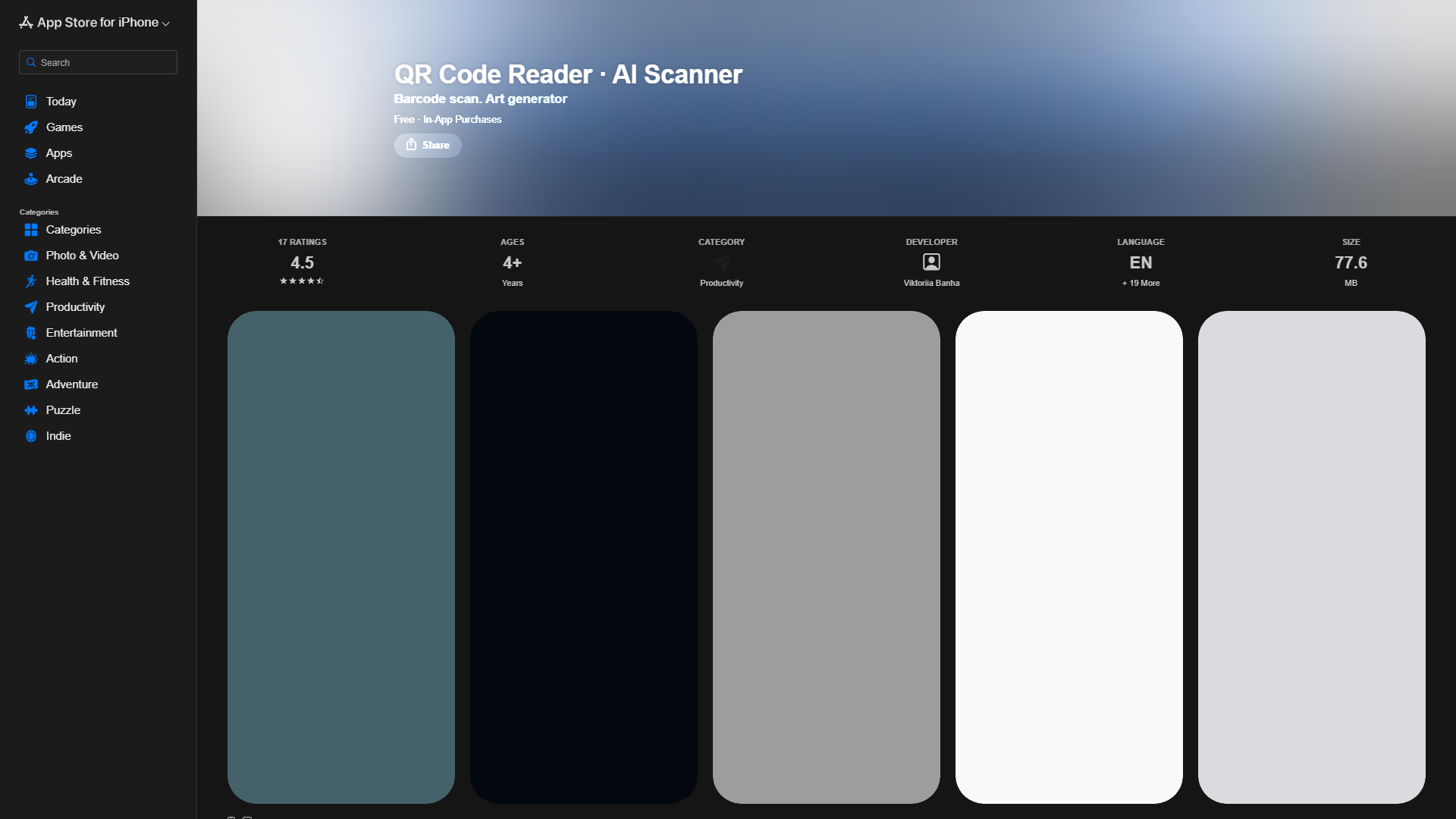This screenshot has width=1456, height=819.
Task: Open the gray third screenshot thumbnail
Action: tap(827, 557)
